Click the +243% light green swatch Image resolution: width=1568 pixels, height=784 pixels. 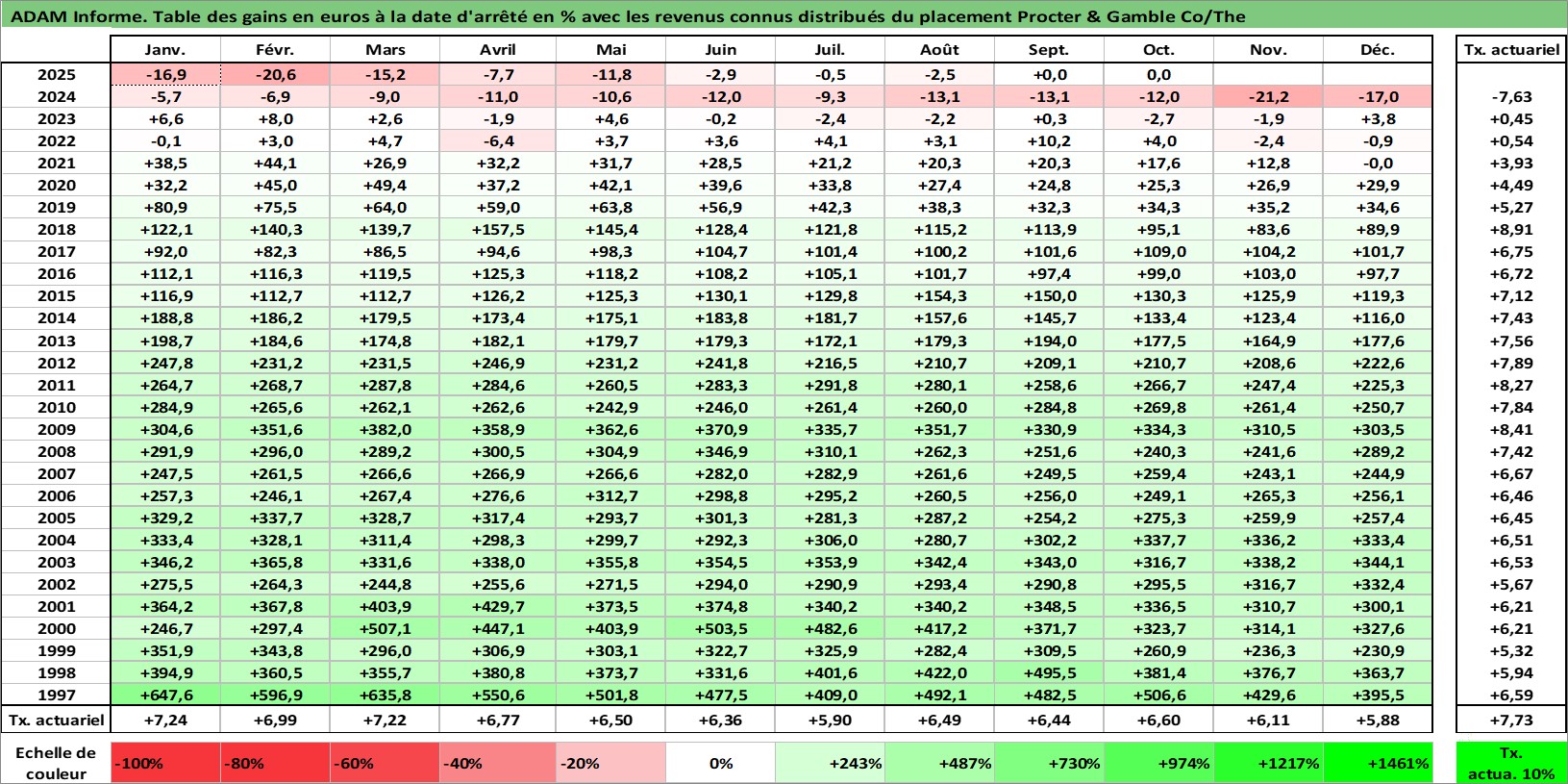[x=830, y=763]
